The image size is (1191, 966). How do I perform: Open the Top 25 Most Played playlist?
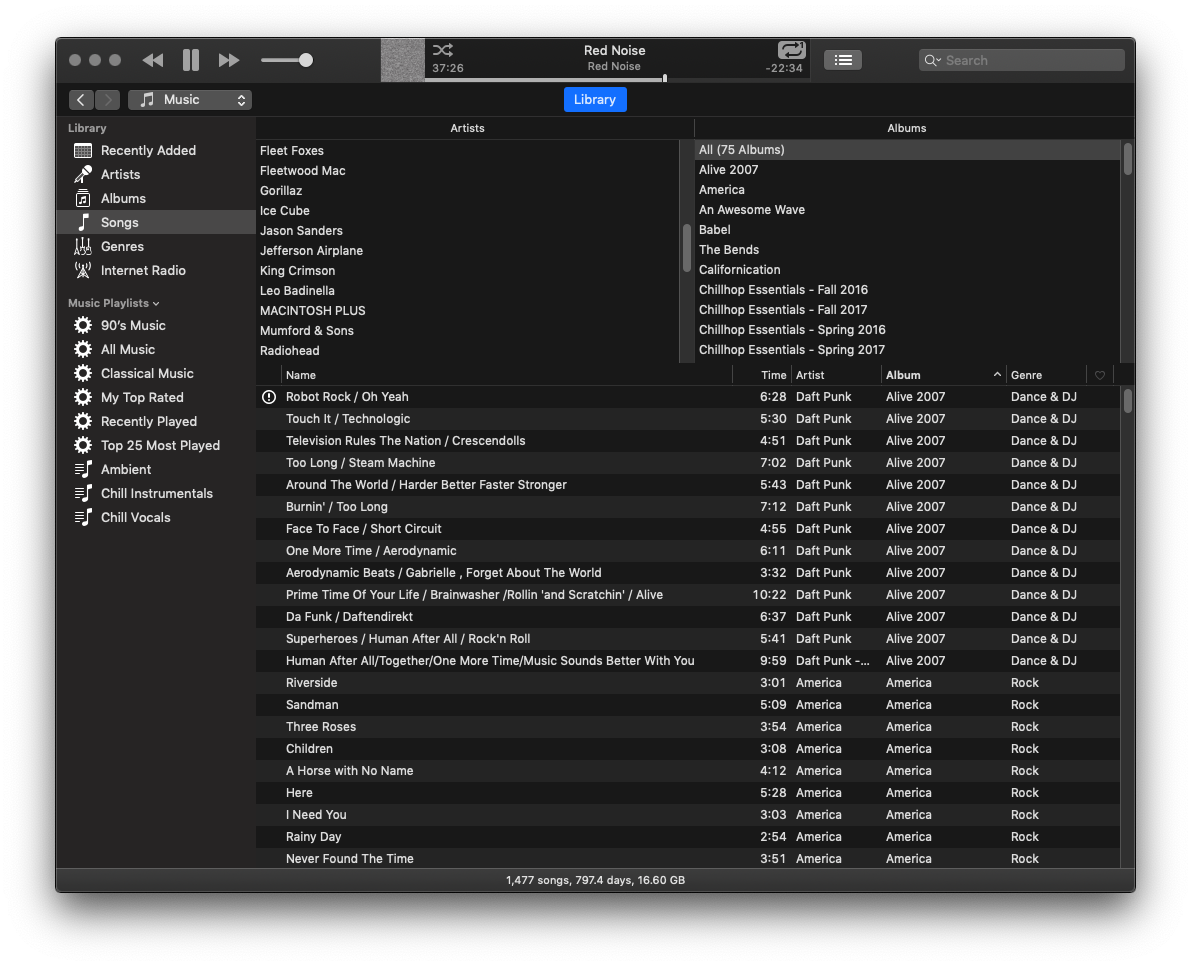tap(156, 445)
